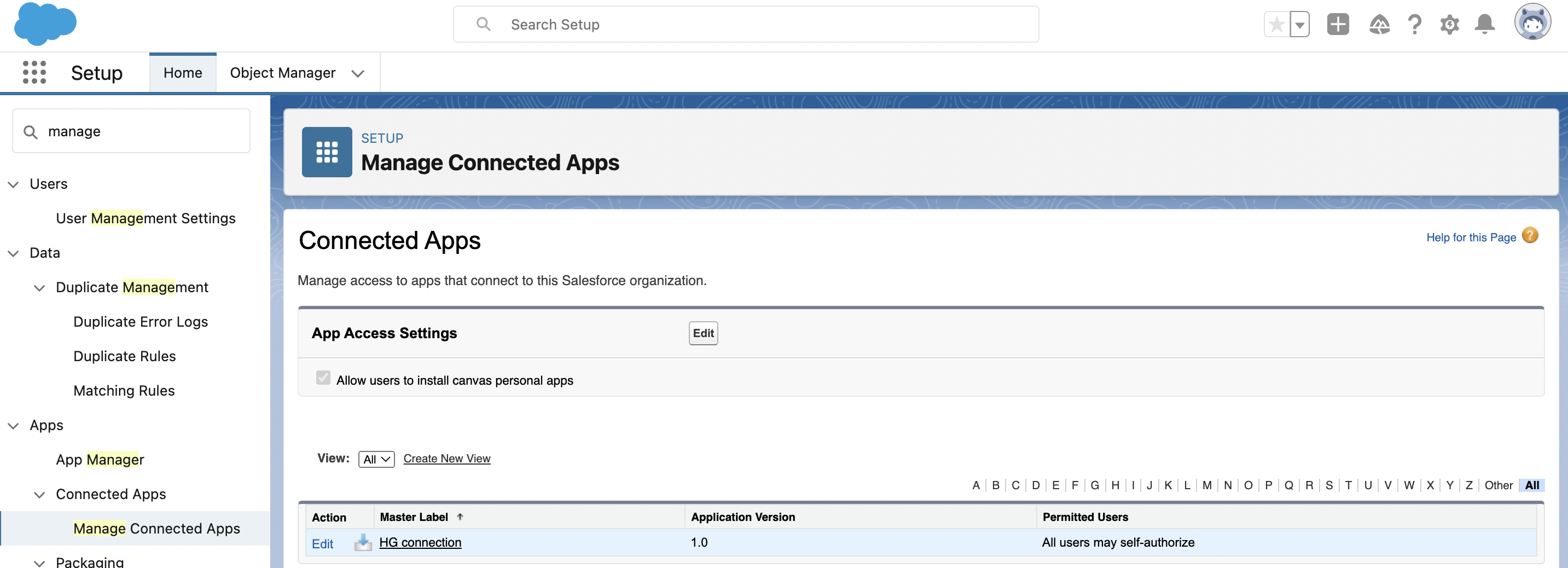Filter list by letter S

click(x=1329, y=485)
